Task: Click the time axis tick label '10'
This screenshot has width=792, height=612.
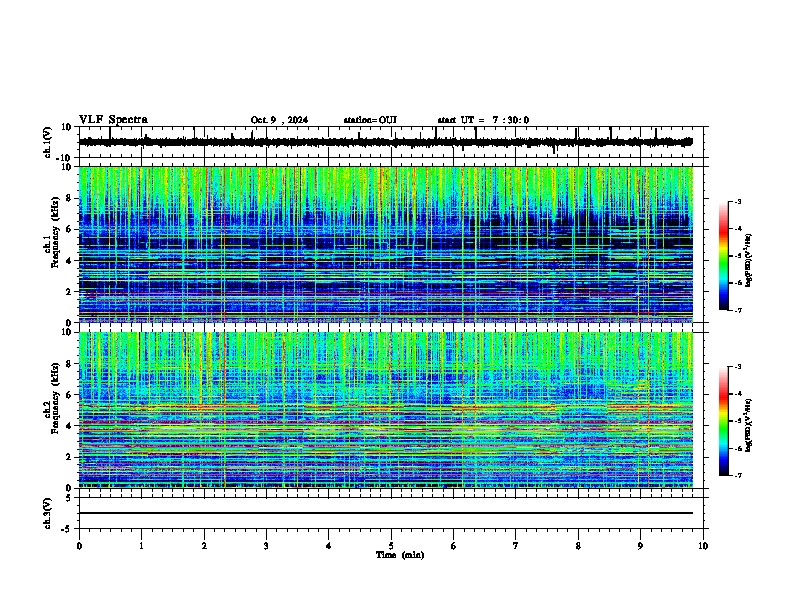Action: coord(703,545)
